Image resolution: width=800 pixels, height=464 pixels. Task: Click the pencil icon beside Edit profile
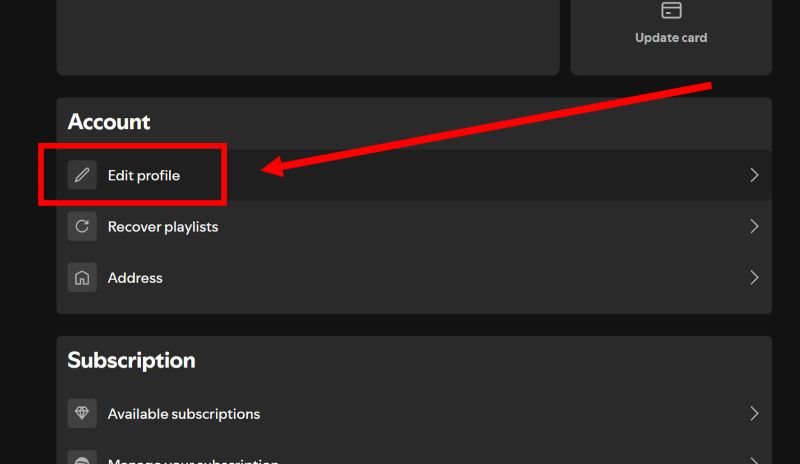click(82, 175)
